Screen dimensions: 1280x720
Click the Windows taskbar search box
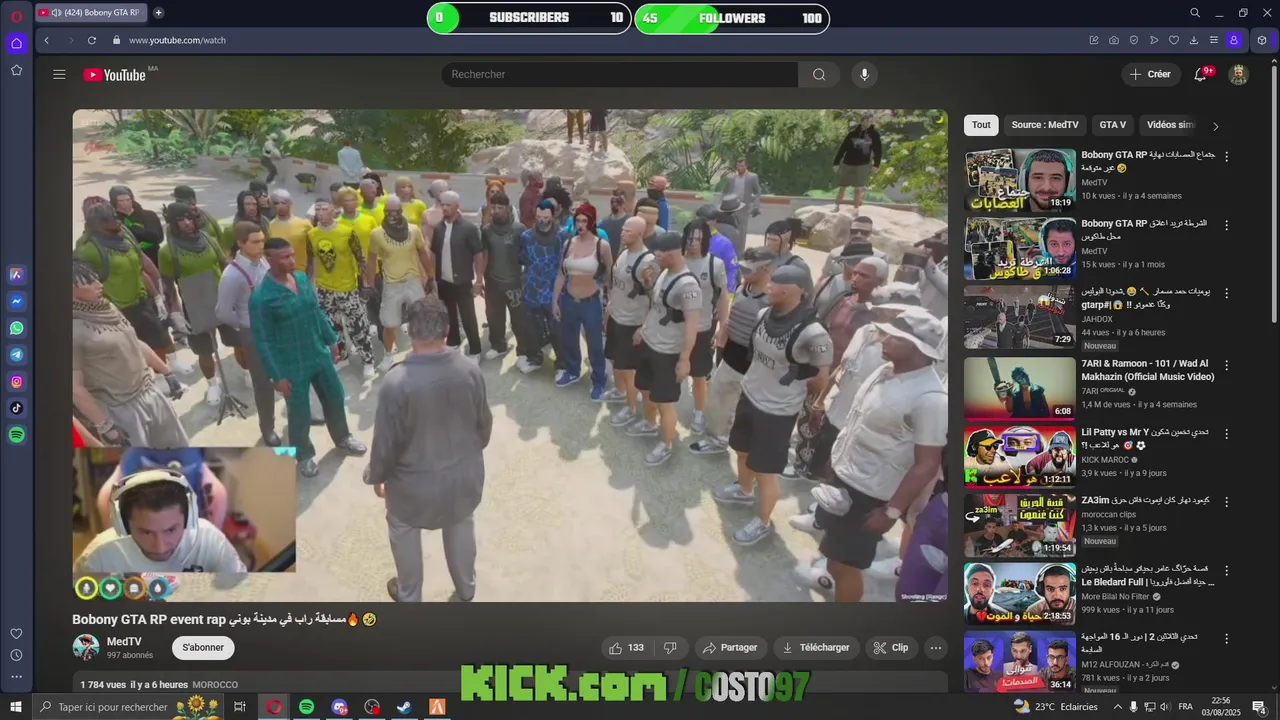pos(128,707)
